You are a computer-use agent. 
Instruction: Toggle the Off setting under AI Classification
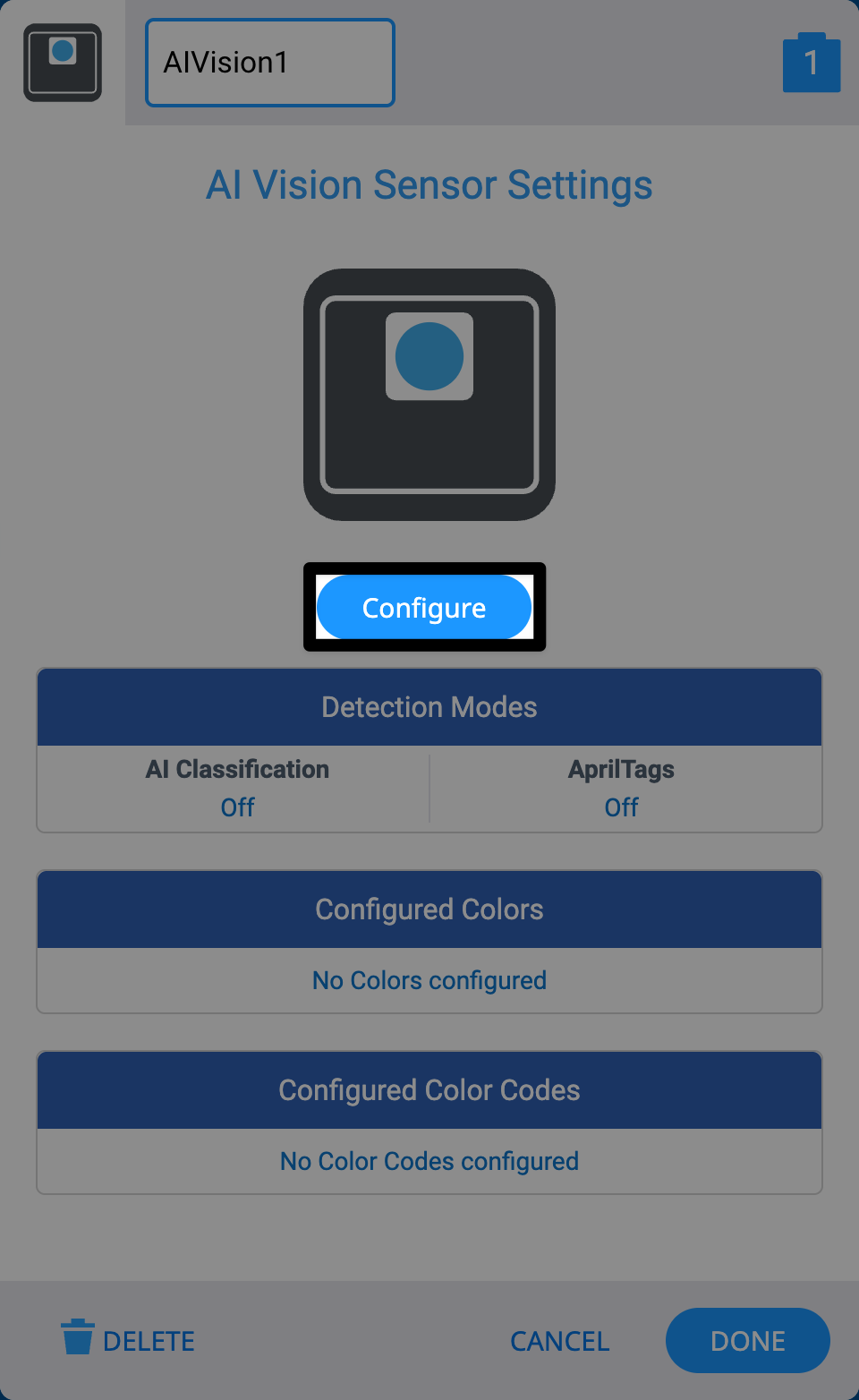tap(237, 807)
